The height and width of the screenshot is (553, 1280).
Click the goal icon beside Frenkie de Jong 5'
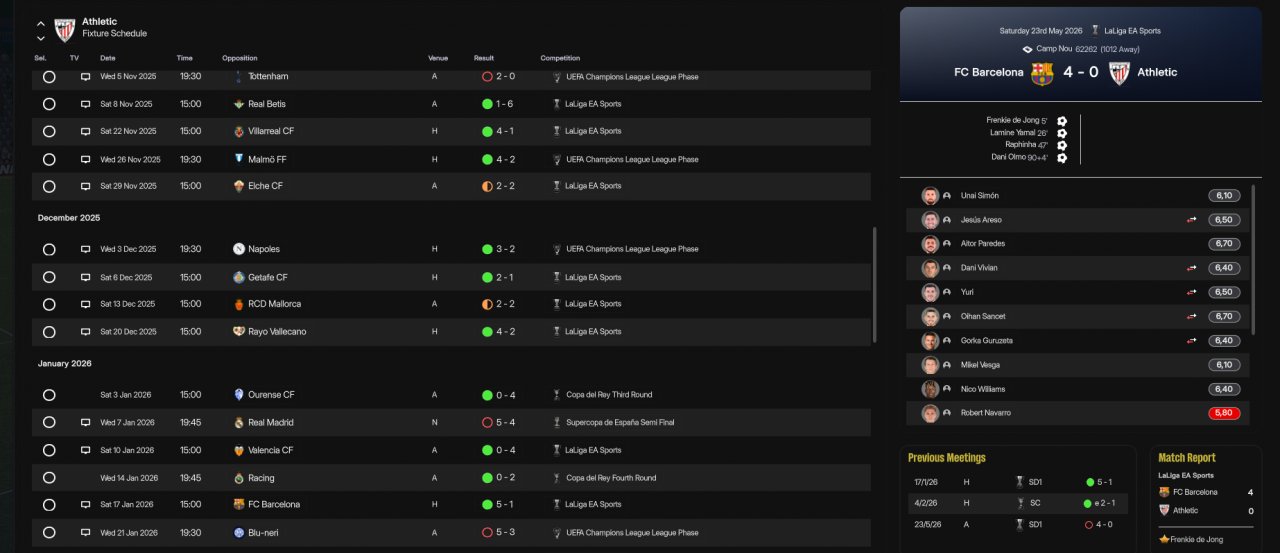(1062, 121)
